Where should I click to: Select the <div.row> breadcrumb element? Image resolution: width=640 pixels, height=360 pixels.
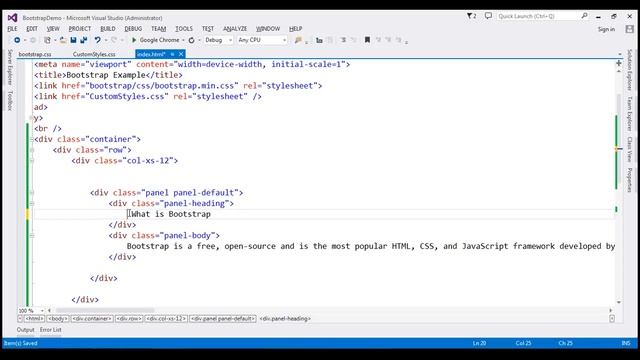[x=129, y=319]
